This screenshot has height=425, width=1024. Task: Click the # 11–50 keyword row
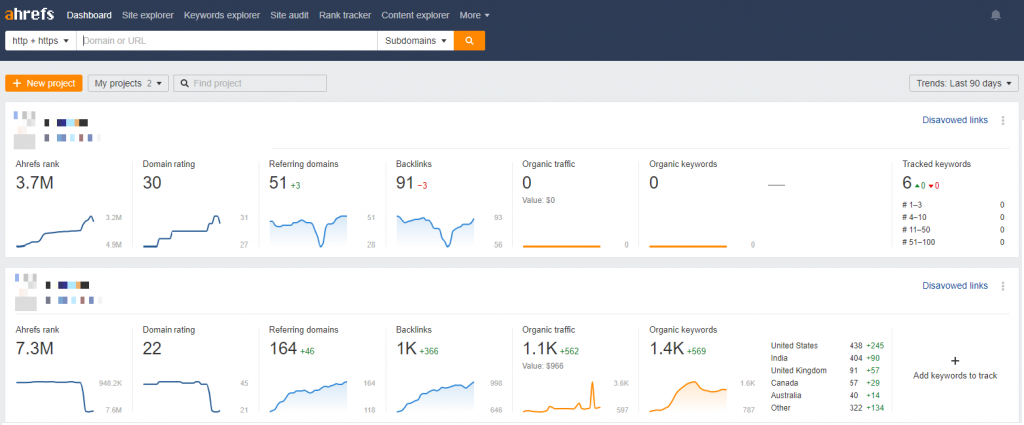click(x=953, y=230)
